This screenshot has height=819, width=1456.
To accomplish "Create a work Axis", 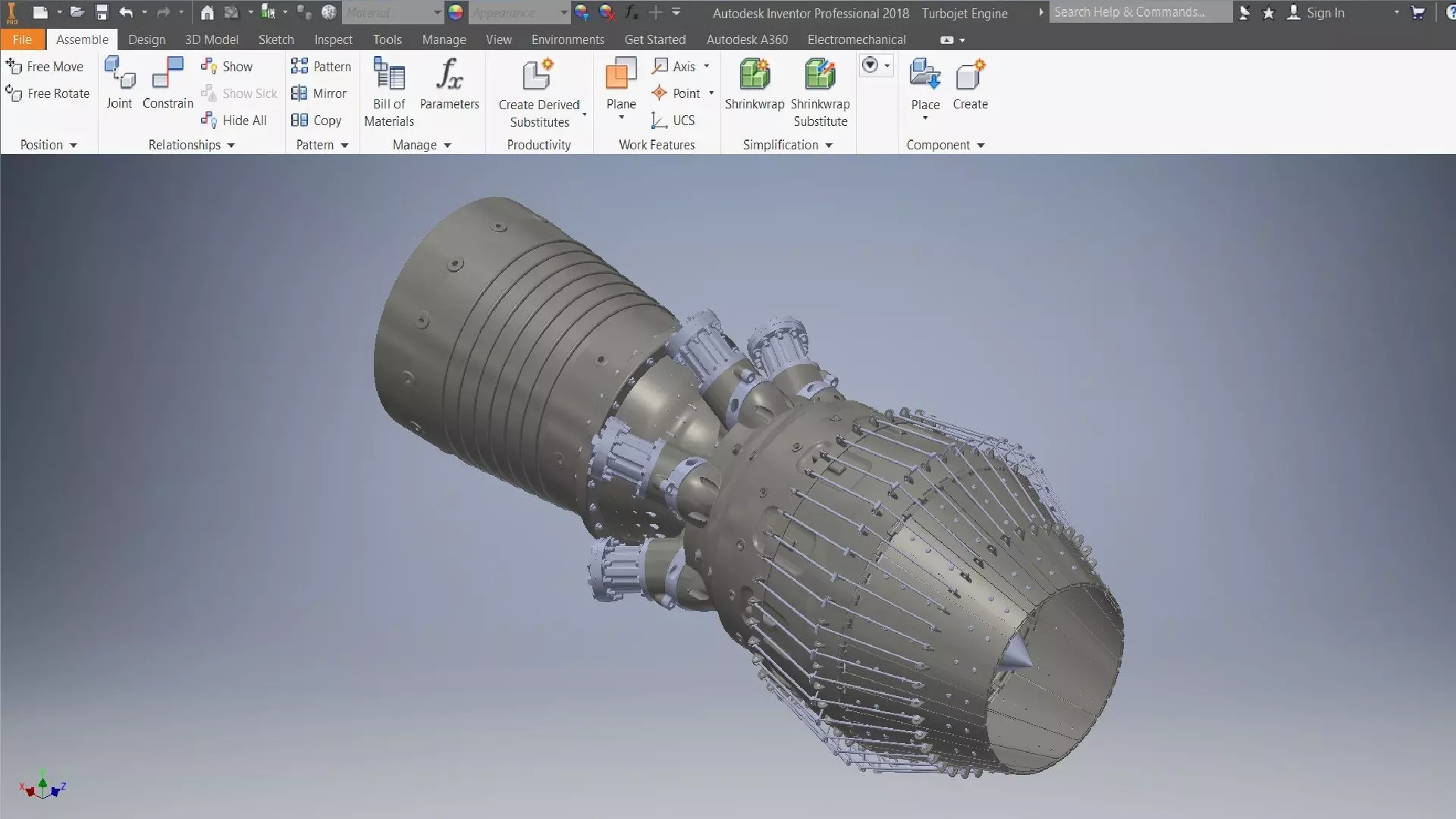I will coord(673,67).
